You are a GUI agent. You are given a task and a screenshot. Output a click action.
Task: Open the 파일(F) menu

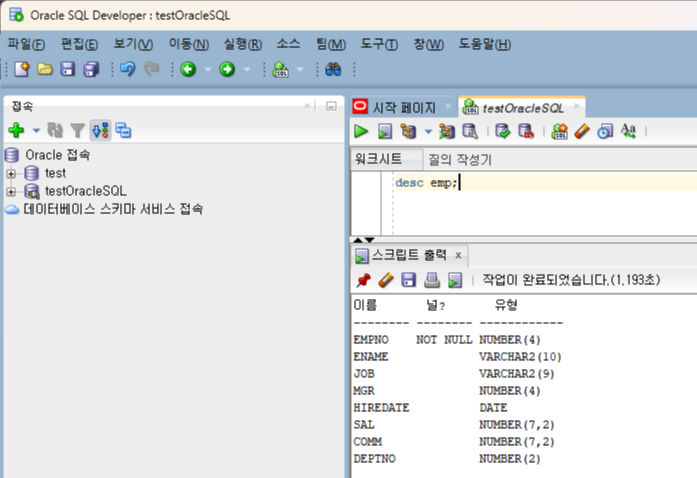(x=26, y=44)
